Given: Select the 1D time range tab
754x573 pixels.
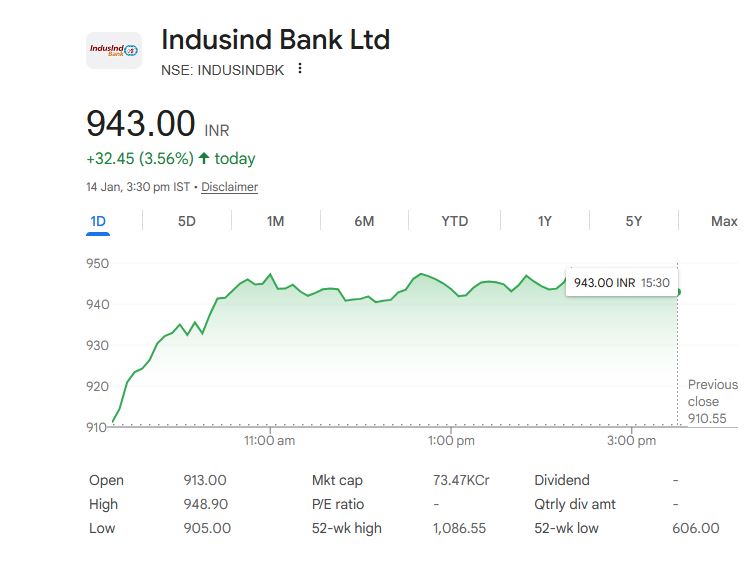Looking at the screenshot, I should tap(97, 221).
